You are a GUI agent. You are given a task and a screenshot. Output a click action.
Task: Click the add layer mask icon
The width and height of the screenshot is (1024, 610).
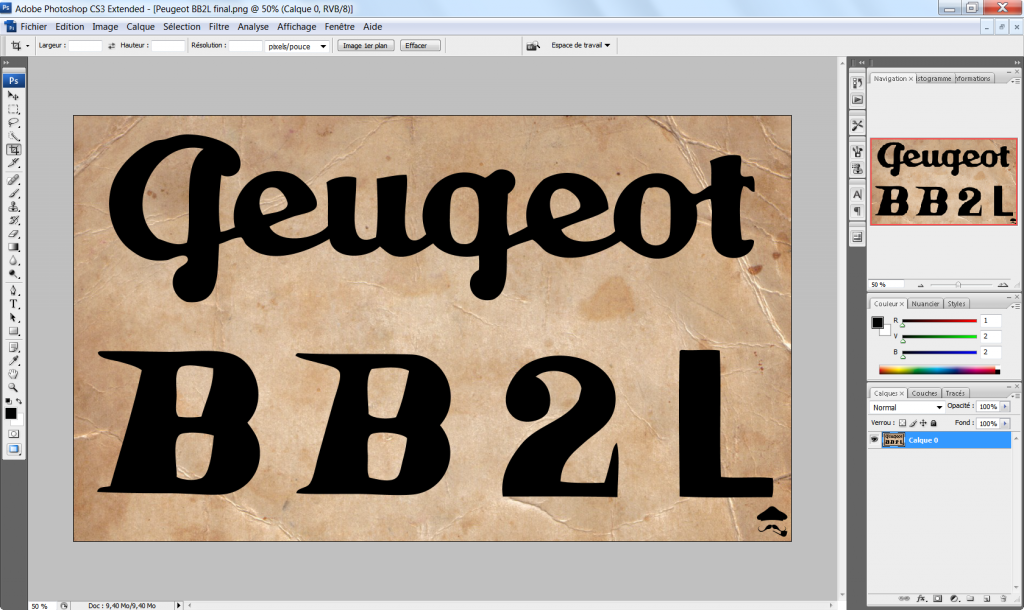(938, 598)
